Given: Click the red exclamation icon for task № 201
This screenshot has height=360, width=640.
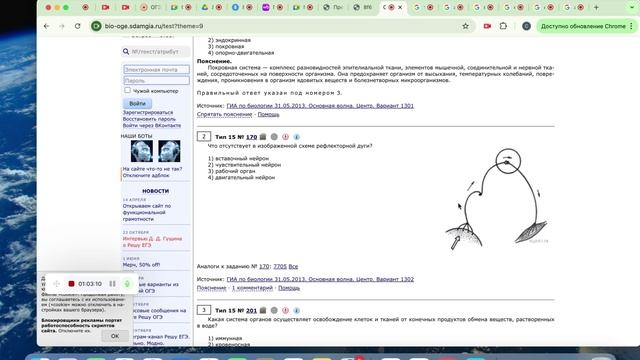Looking at the screenshot, I should [x=285, y=310].
